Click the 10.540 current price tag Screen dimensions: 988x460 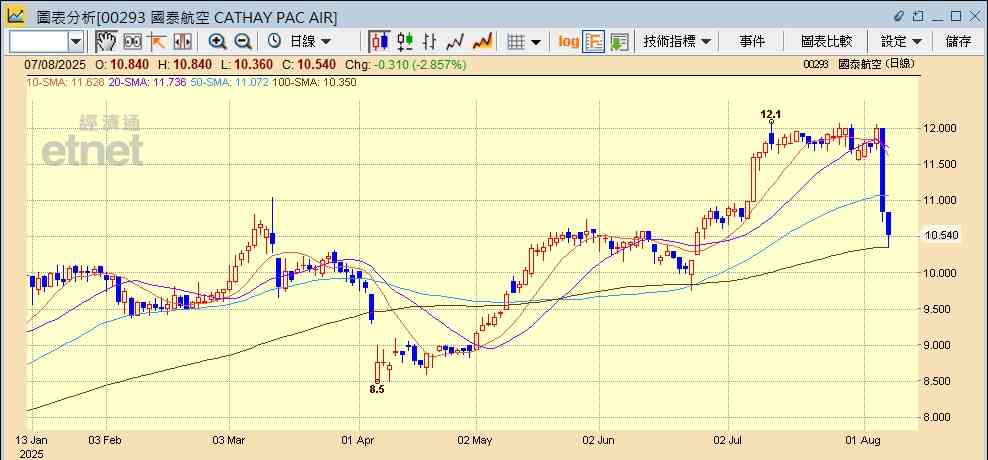point(941,236)
